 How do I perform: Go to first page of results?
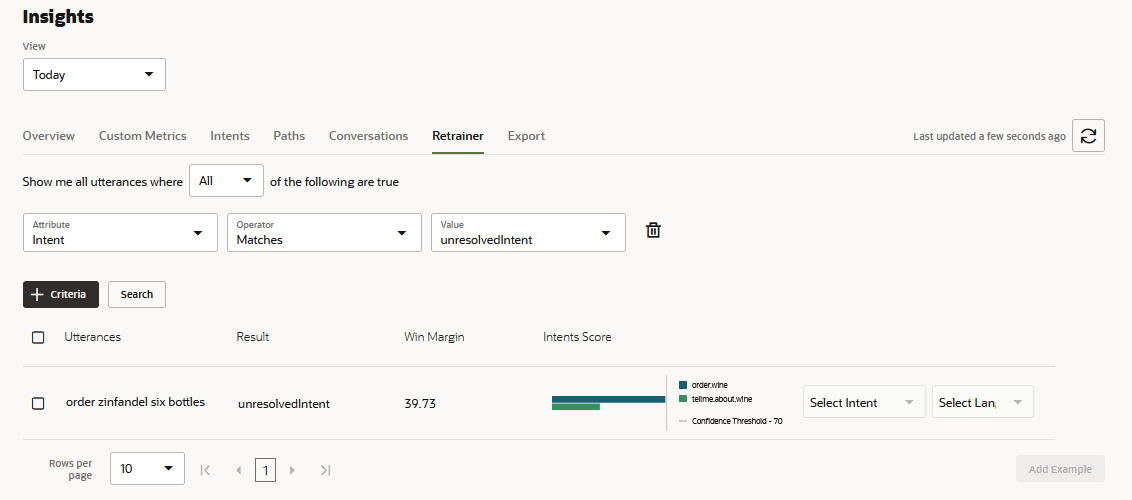[205, 470]
